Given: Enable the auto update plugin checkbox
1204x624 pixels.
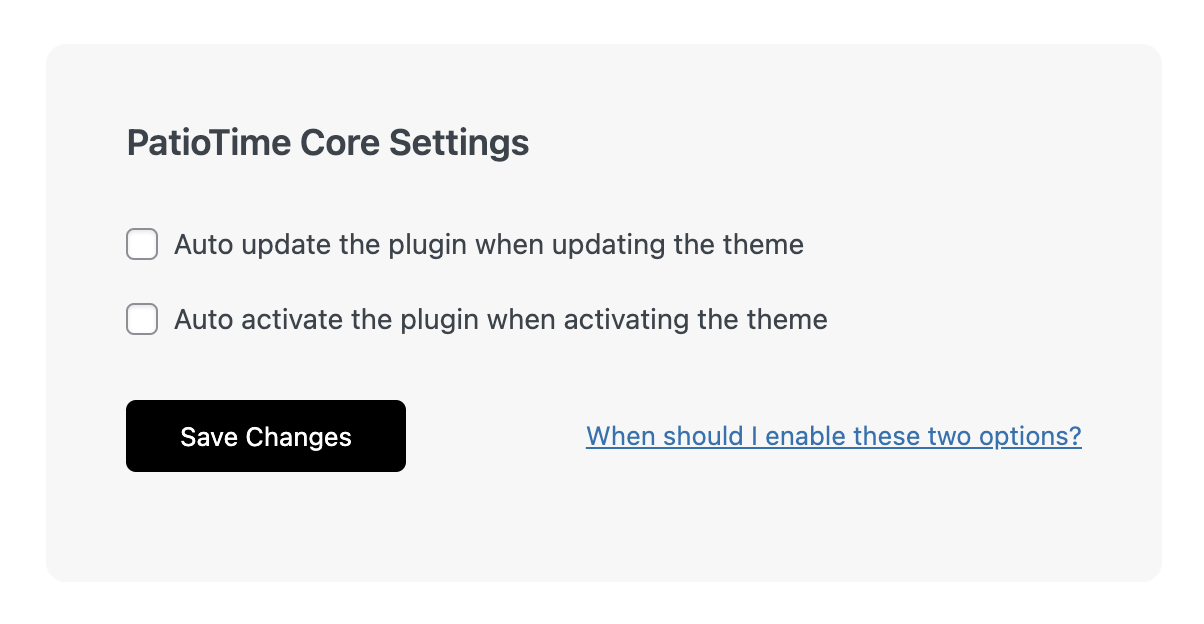Looking at the screenshot, I should tap(142, 244).
